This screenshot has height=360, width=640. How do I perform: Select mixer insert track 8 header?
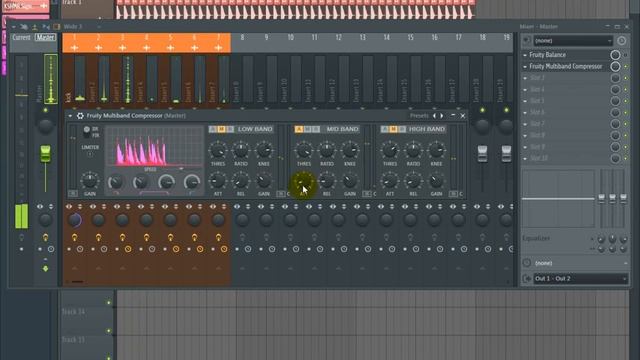coord(242,42)
